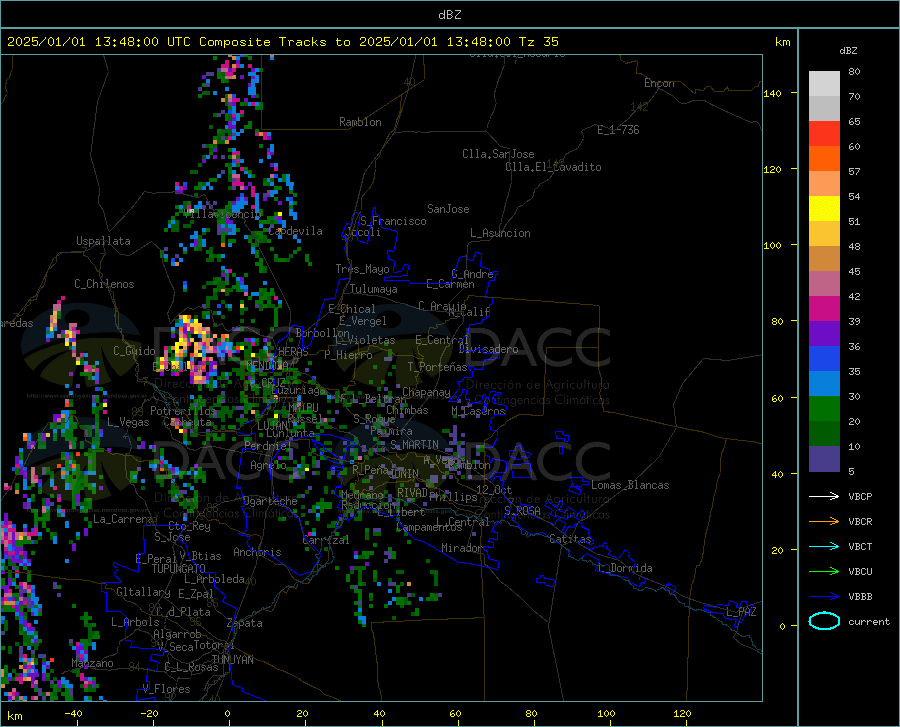900x727 pixels.
Task: Select the yellow 51 dBZ color swatch
Action: point(824,209)
